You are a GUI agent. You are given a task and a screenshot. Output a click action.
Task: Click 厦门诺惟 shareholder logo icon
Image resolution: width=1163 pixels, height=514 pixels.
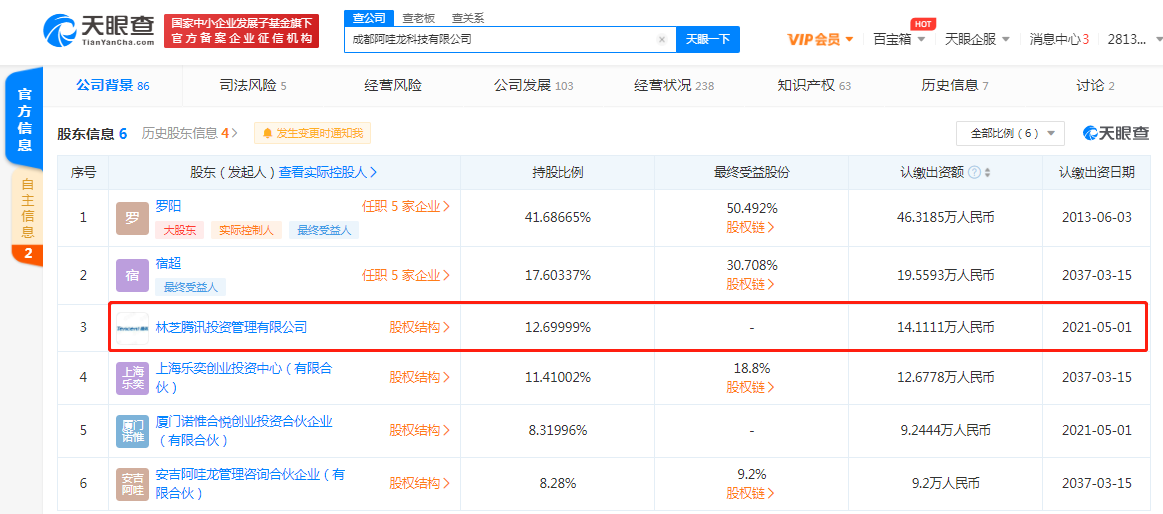[x=132, y=431]
